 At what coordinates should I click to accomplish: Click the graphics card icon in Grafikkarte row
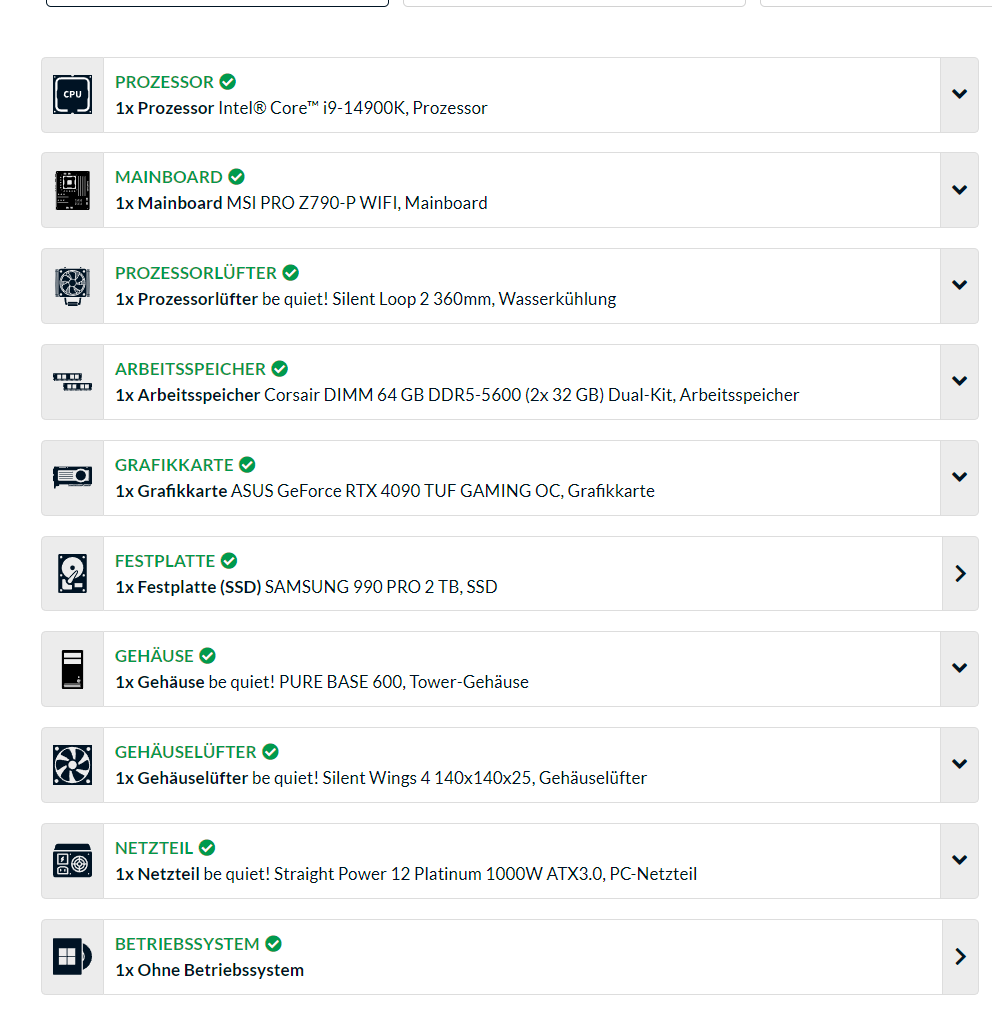point(73,477)
